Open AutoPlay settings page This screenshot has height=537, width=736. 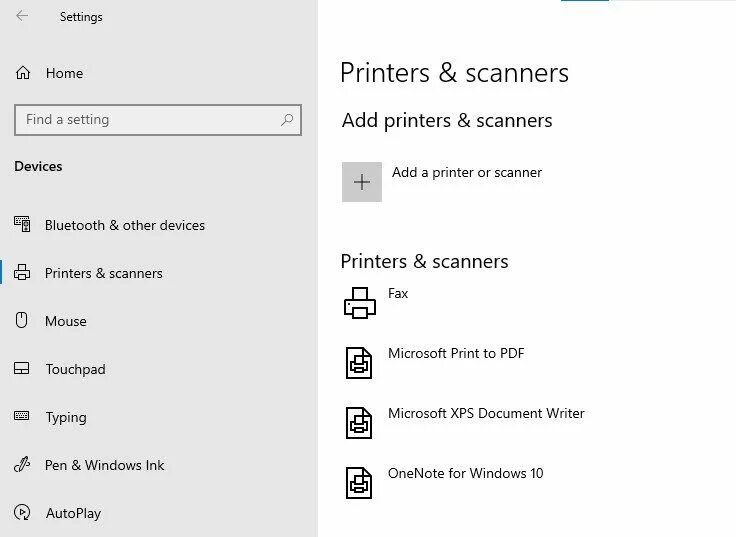[73, 514]
